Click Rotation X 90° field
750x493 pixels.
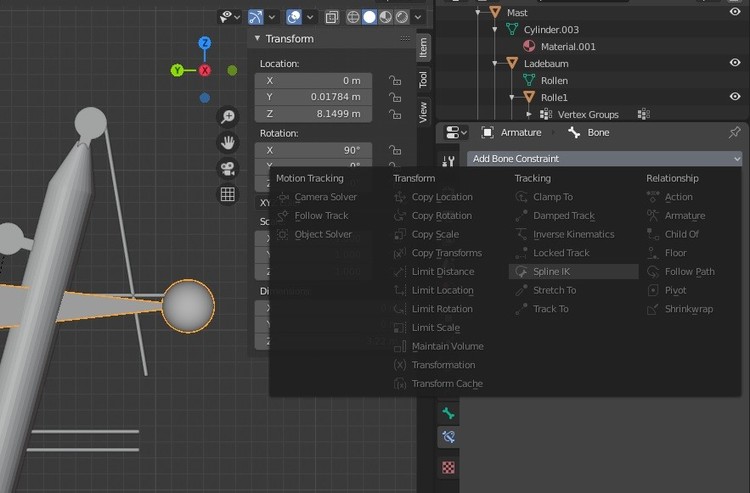[x=313, y=150]
